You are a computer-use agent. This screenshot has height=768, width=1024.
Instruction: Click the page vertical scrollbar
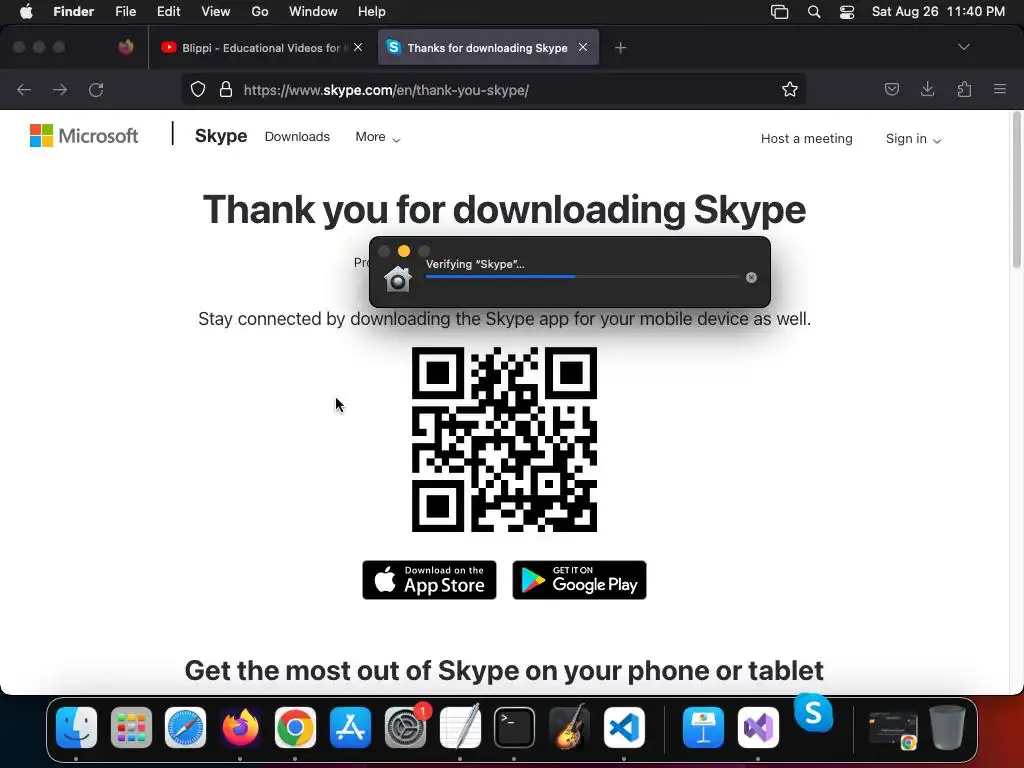coord(1016,189)
